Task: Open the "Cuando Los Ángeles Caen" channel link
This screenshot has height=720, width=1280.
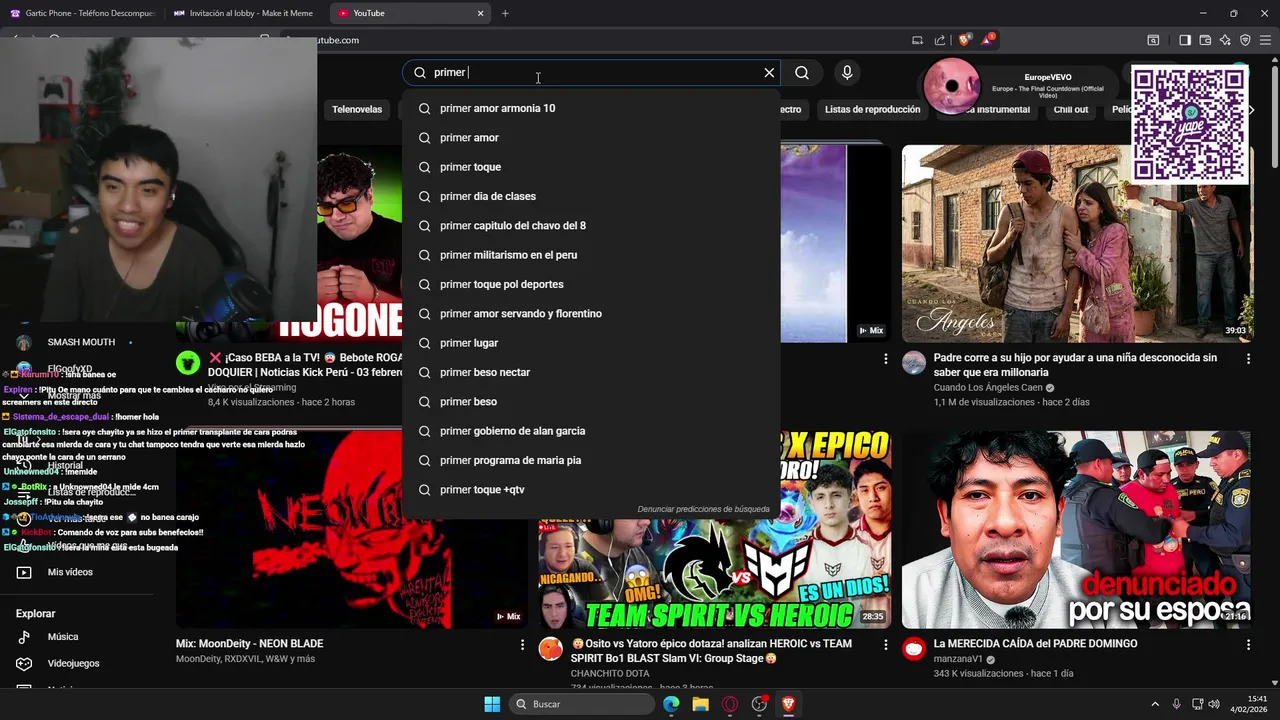Action: point(988,387)
